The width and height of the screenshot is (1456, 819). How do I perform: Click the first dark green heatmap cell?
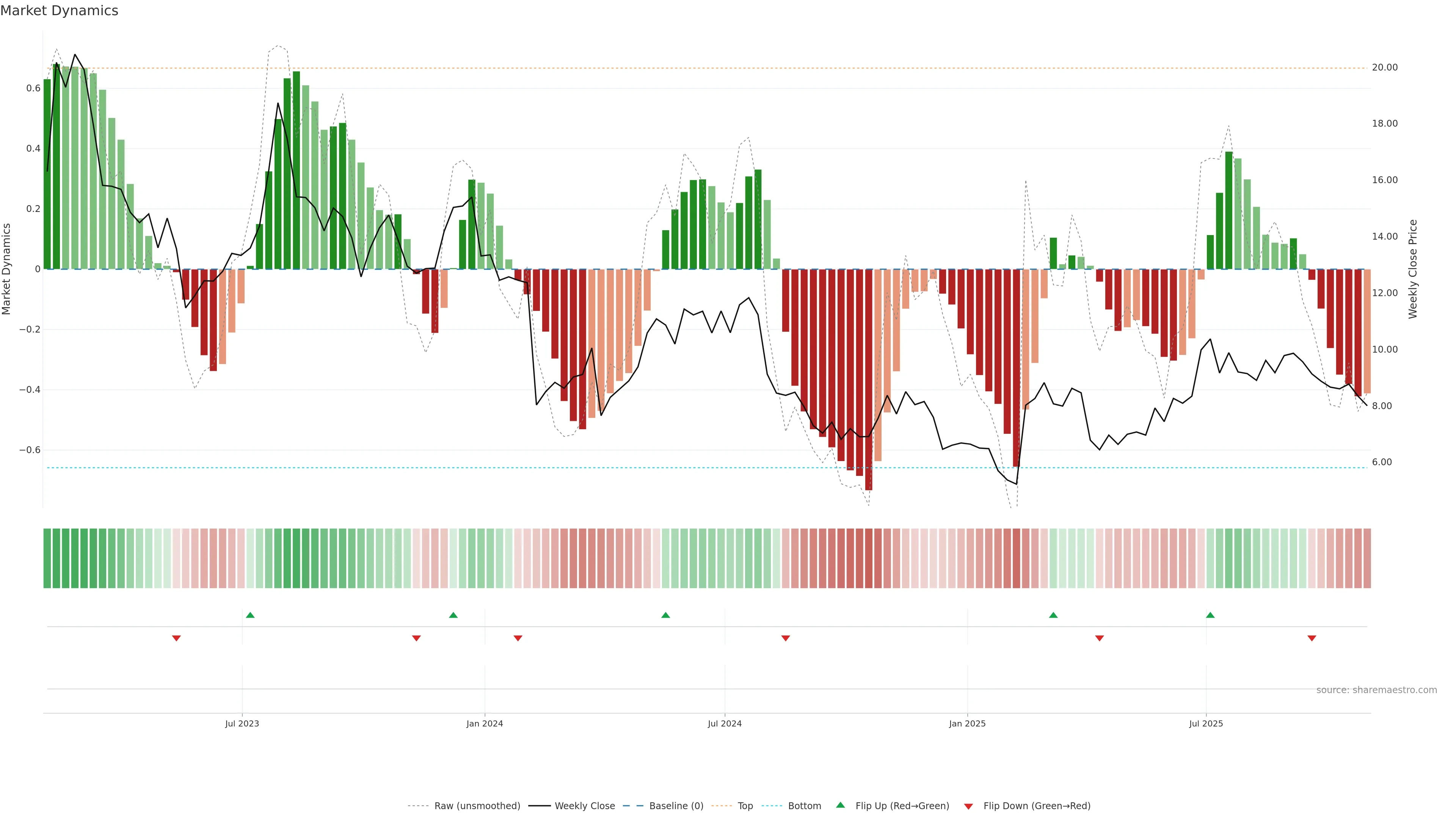click(47, 558)
